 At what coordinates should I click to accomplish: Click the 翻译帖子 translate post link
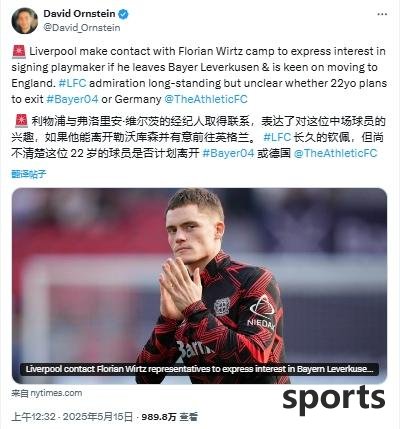[x=29, y=174]
